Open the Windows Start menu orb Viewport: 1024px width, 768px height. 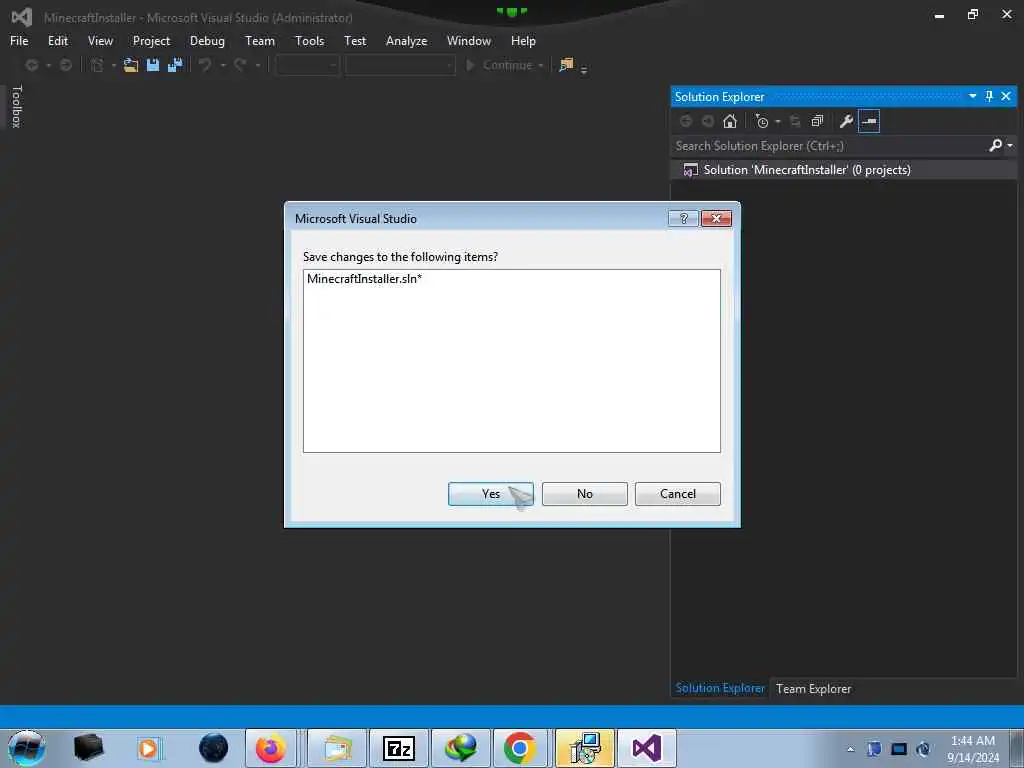tap(27, 748)
